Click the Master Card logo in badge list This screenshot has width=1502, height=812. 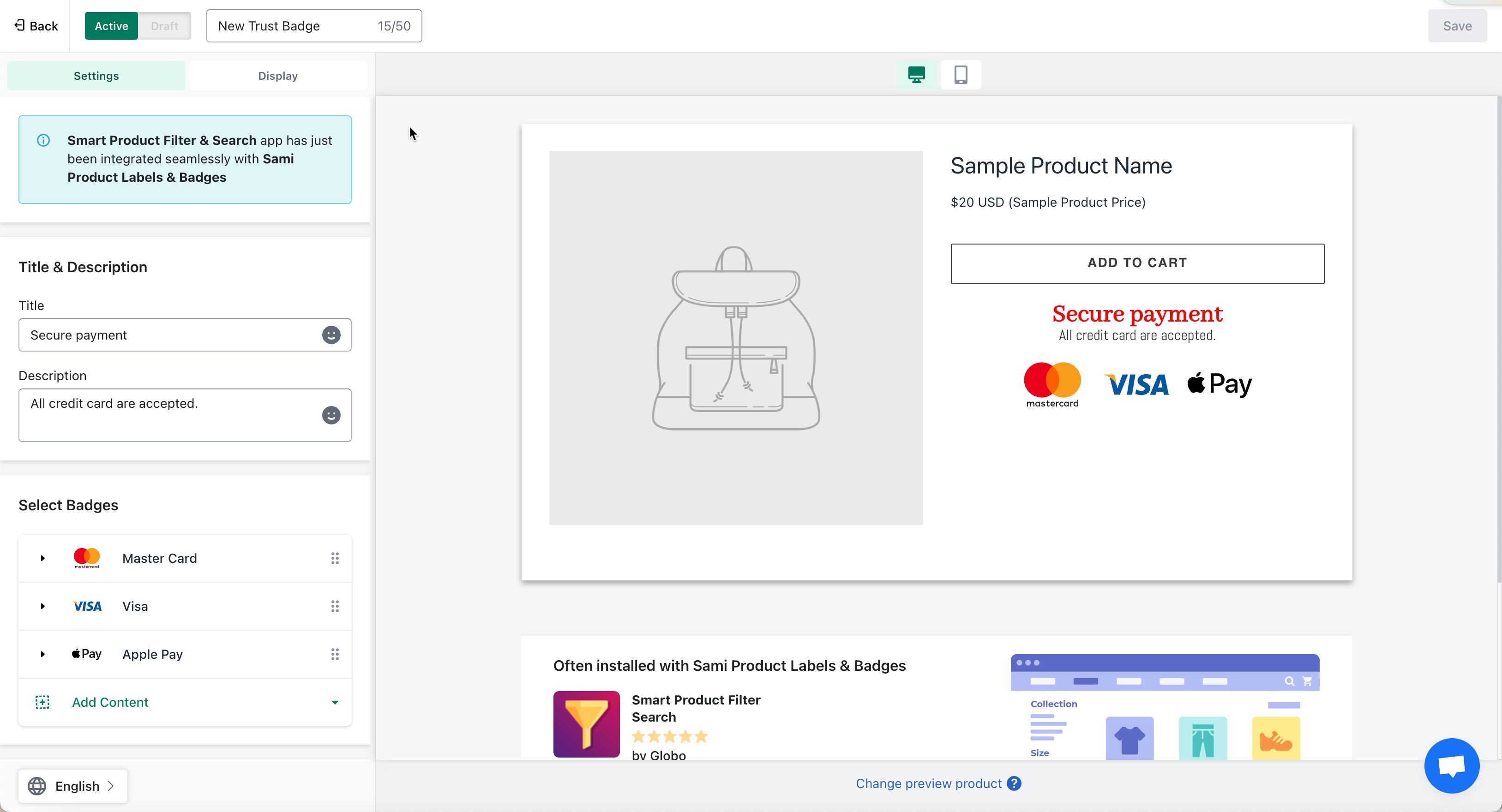[86, 558]
